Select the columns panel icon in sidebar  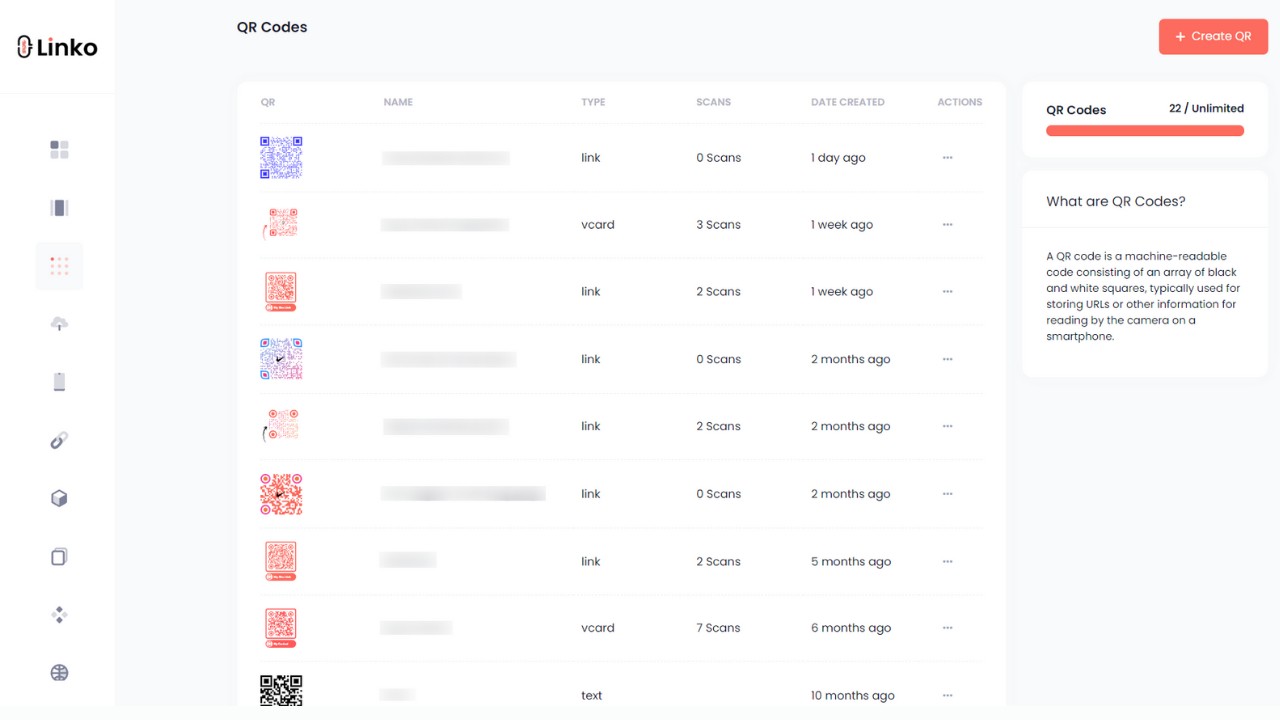[59, 208]
